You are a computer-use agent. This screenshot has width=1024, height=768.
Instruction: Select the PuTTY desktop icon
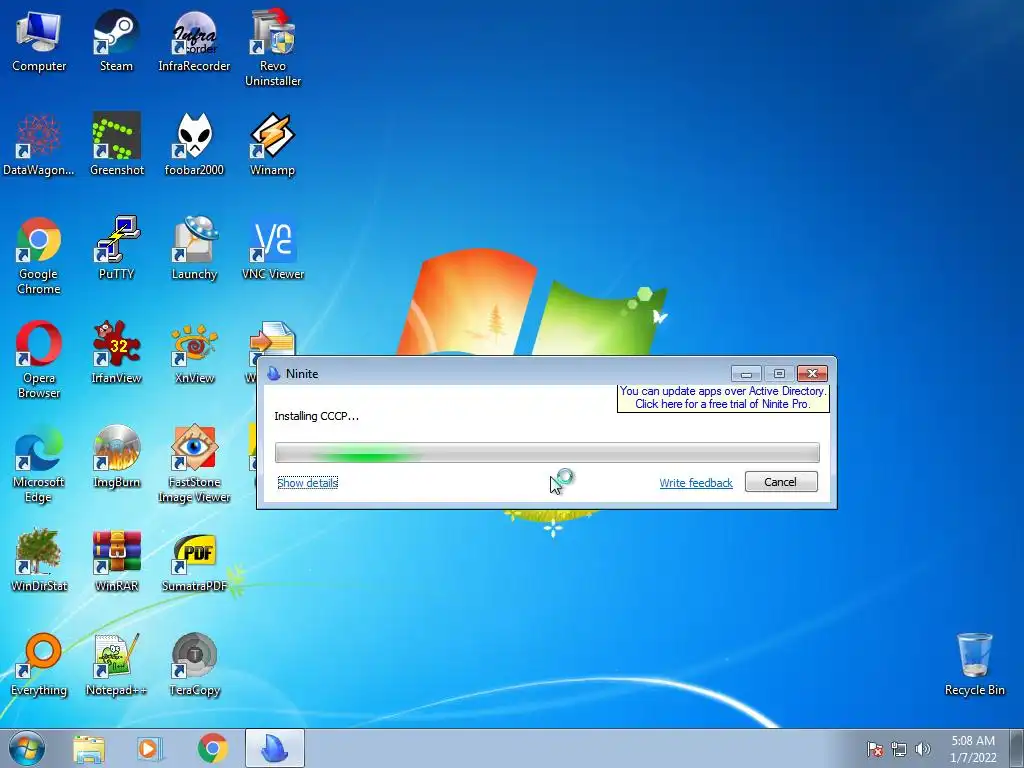[116, 248]
